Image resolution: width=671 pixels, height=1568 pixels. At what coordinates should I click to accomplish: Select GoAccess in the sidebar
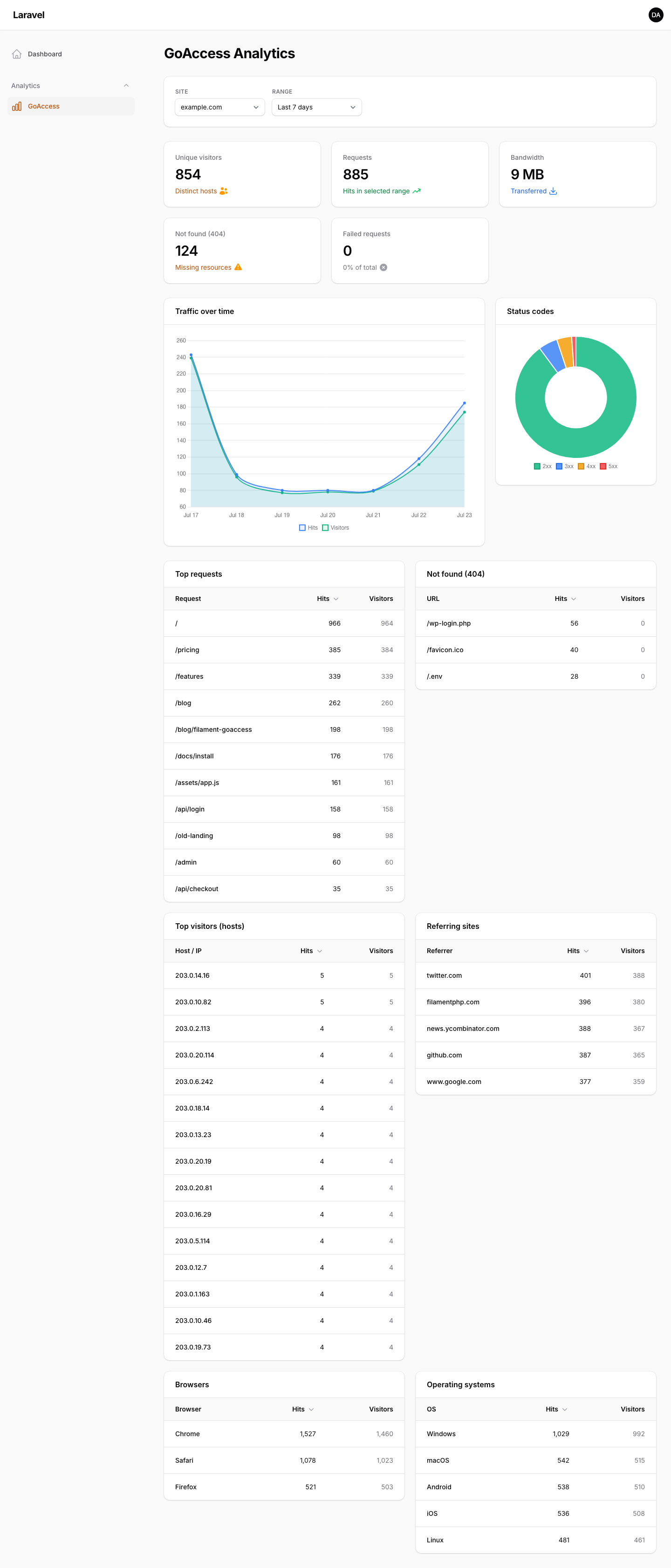[71, 106]
